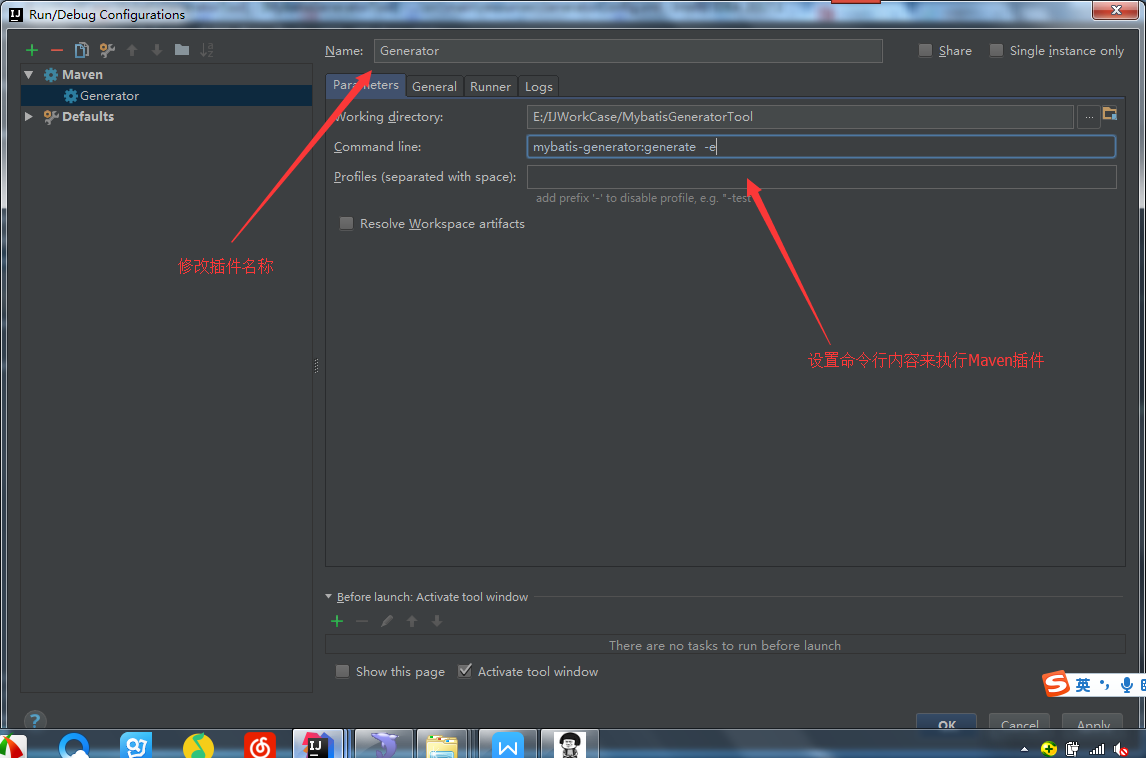Enable Single instance only
This screenshot has height=758, width=1146.
pyautogui.click(x=996, y=50)
